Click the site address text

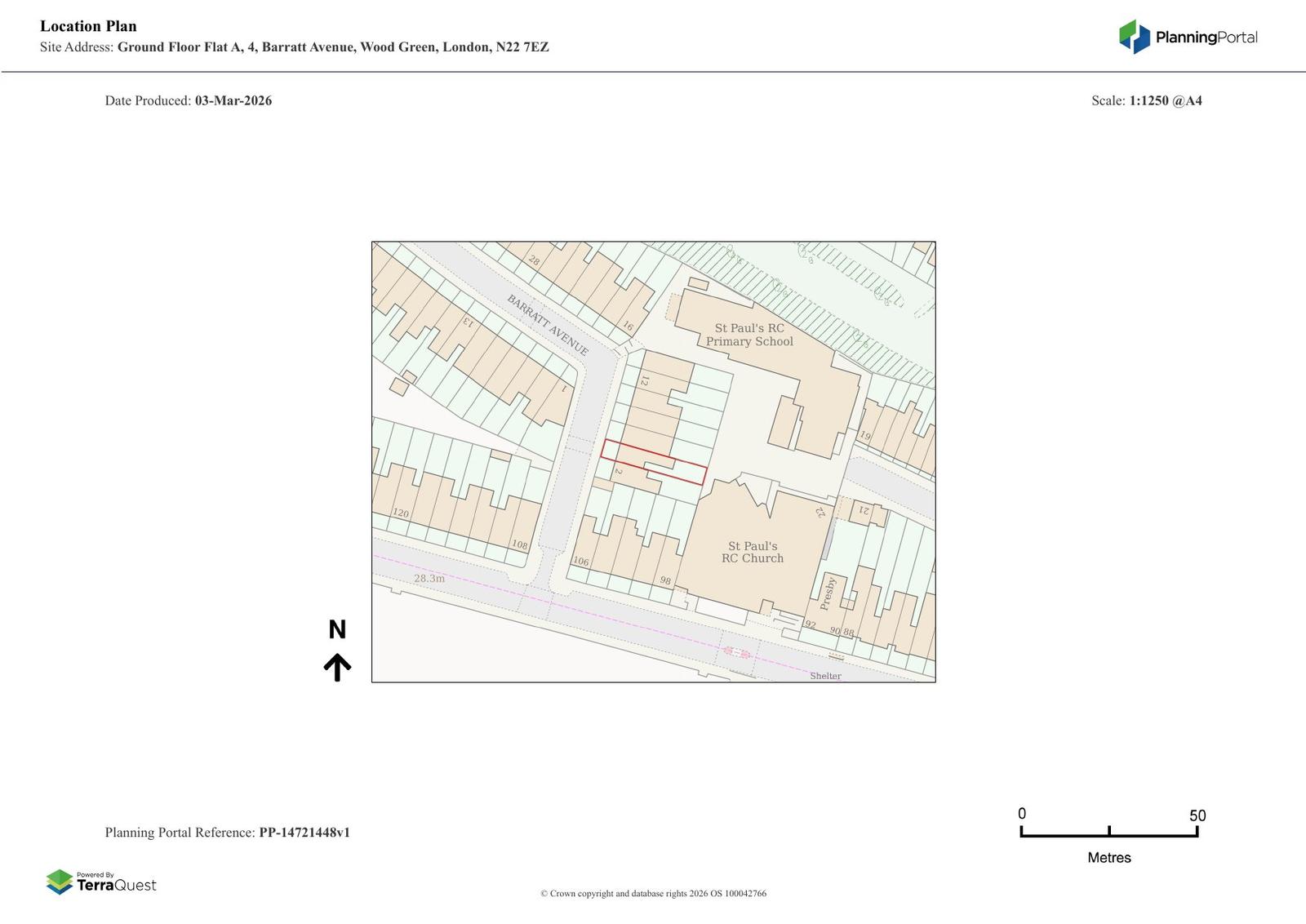pos(332,47)
